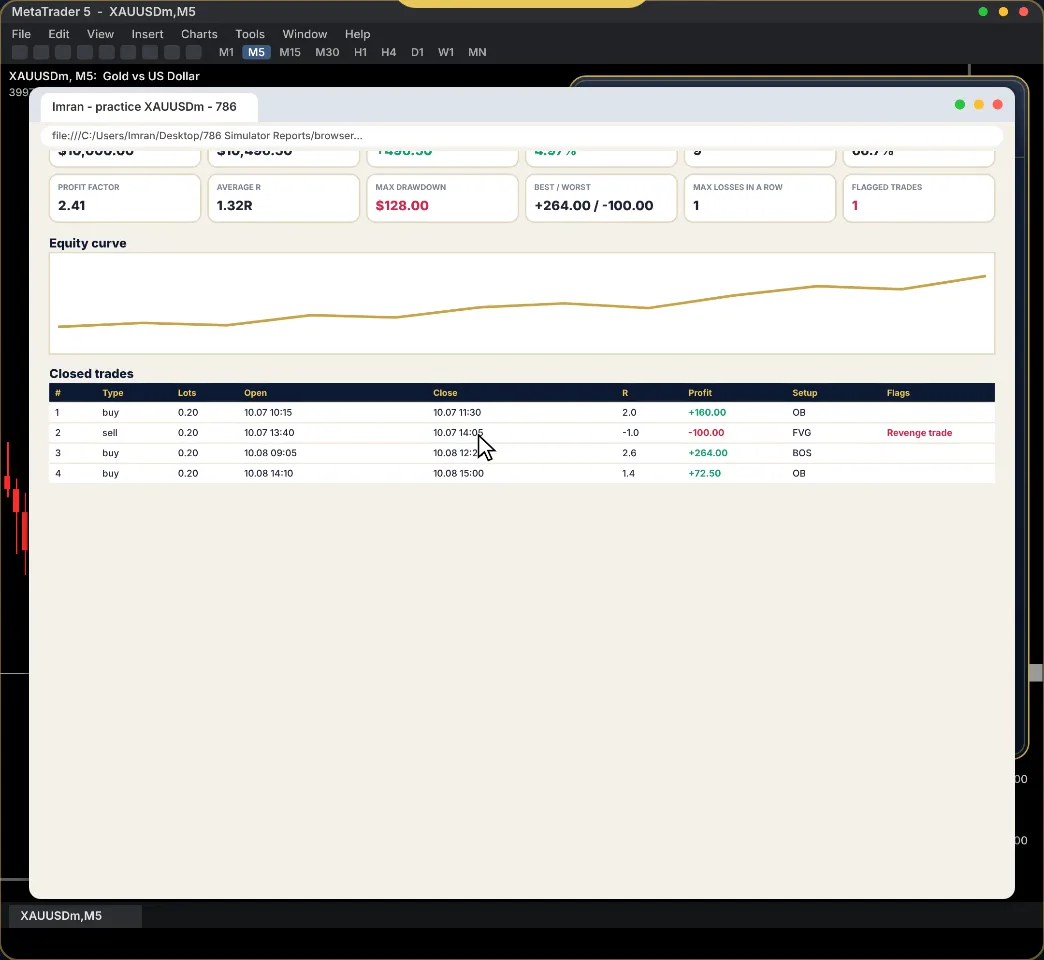Click the 'XAUUSDm, M5: Gold vs US Dollar' chart title
The image size is (1044, 960).
click(104, 76)
